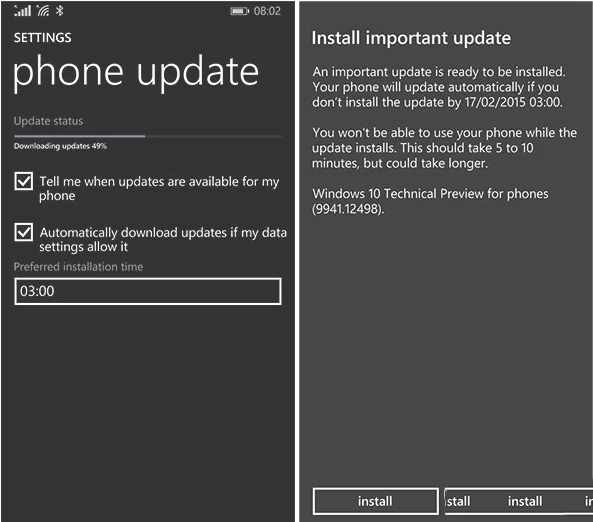
Task: Click the 'Downloading updates 49%' status text
Action: 61,146
